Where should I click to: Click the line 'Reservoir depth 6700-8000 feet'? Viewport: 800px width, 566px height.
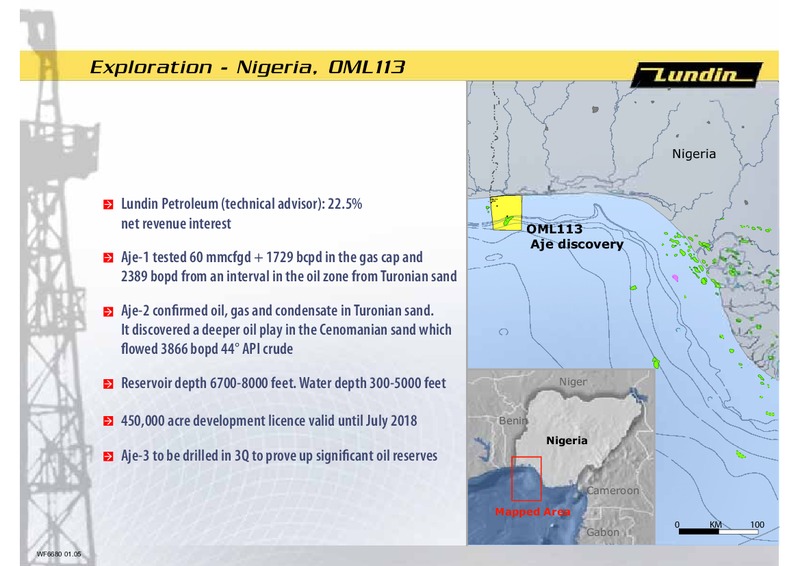point(283,383)
